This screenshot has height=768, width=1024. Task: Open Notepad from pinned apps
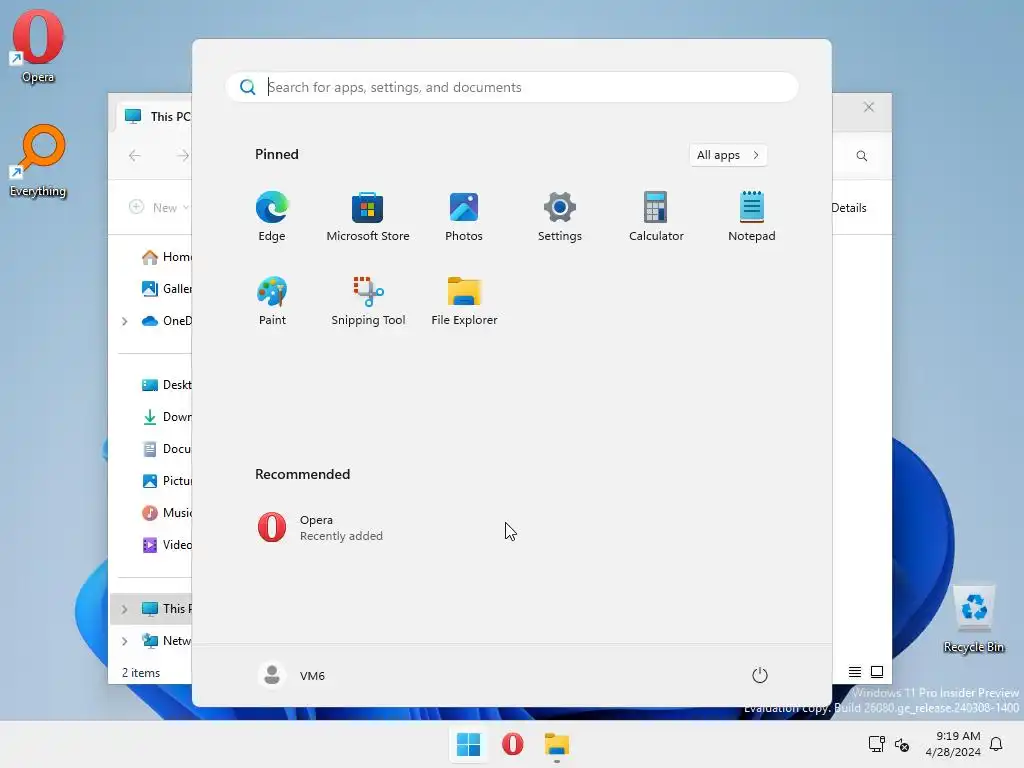tap(752, 216)
